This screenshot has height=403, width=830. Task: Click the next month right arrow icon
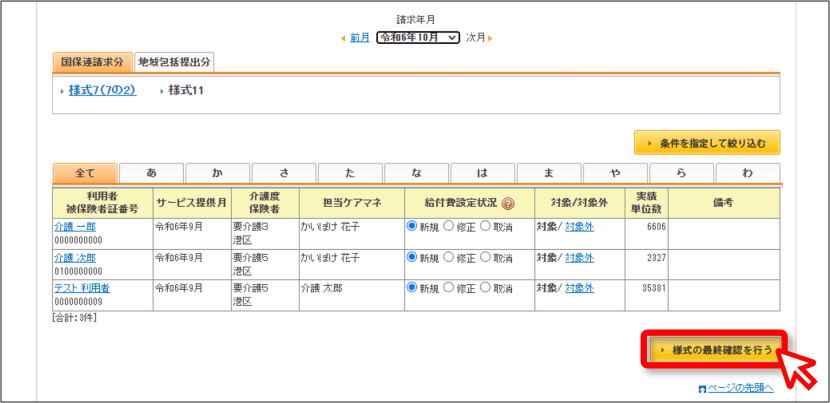click(x=490, y=38)
